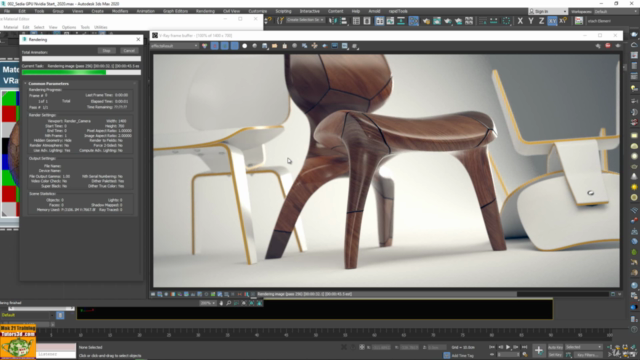Click the checkered material sample thumbnail
This screenshot has width=640, height=360.
(9, 153)
